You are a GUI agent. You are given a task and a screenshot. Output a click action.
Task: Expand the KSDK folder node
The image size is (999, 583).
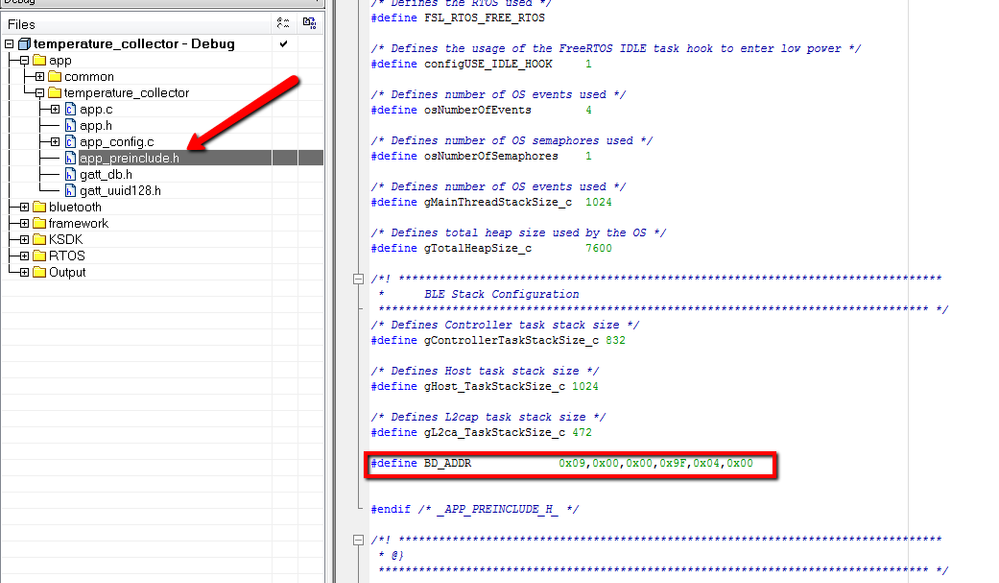click(24, 240)
